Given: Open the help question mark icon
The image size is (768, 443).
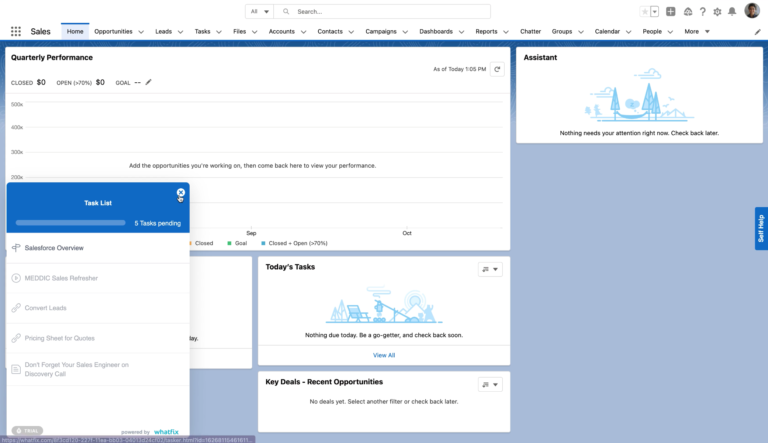Looking at the screenshot, I should pyautogui.click(x=702, y=11).
